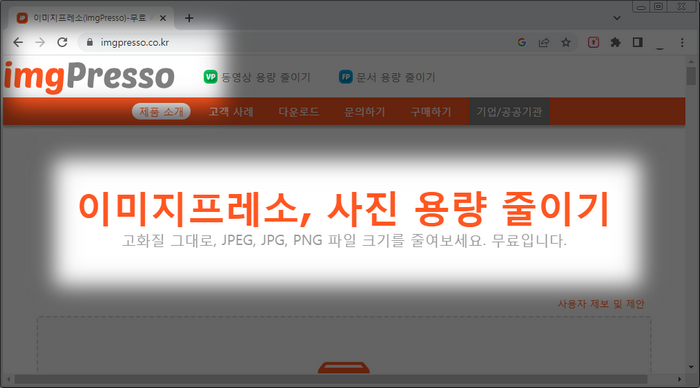
Task: Open 사용자 제보 및 제안 link
Action: (x=601, y=304)
